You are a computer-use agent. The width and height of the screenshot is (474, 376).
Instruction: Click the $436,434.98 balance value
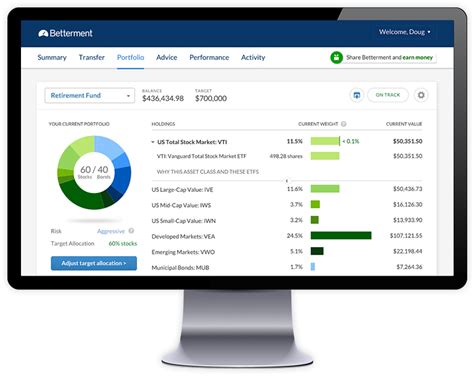point(163,98)
